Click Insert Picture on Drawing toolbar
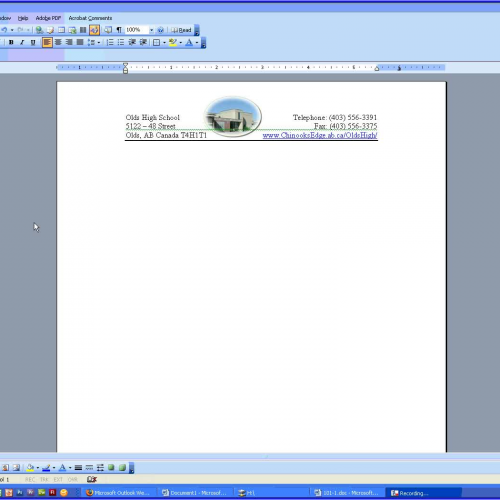Image resolution: width=500 pixels, height=500 pixels. (x=16, y=468)
